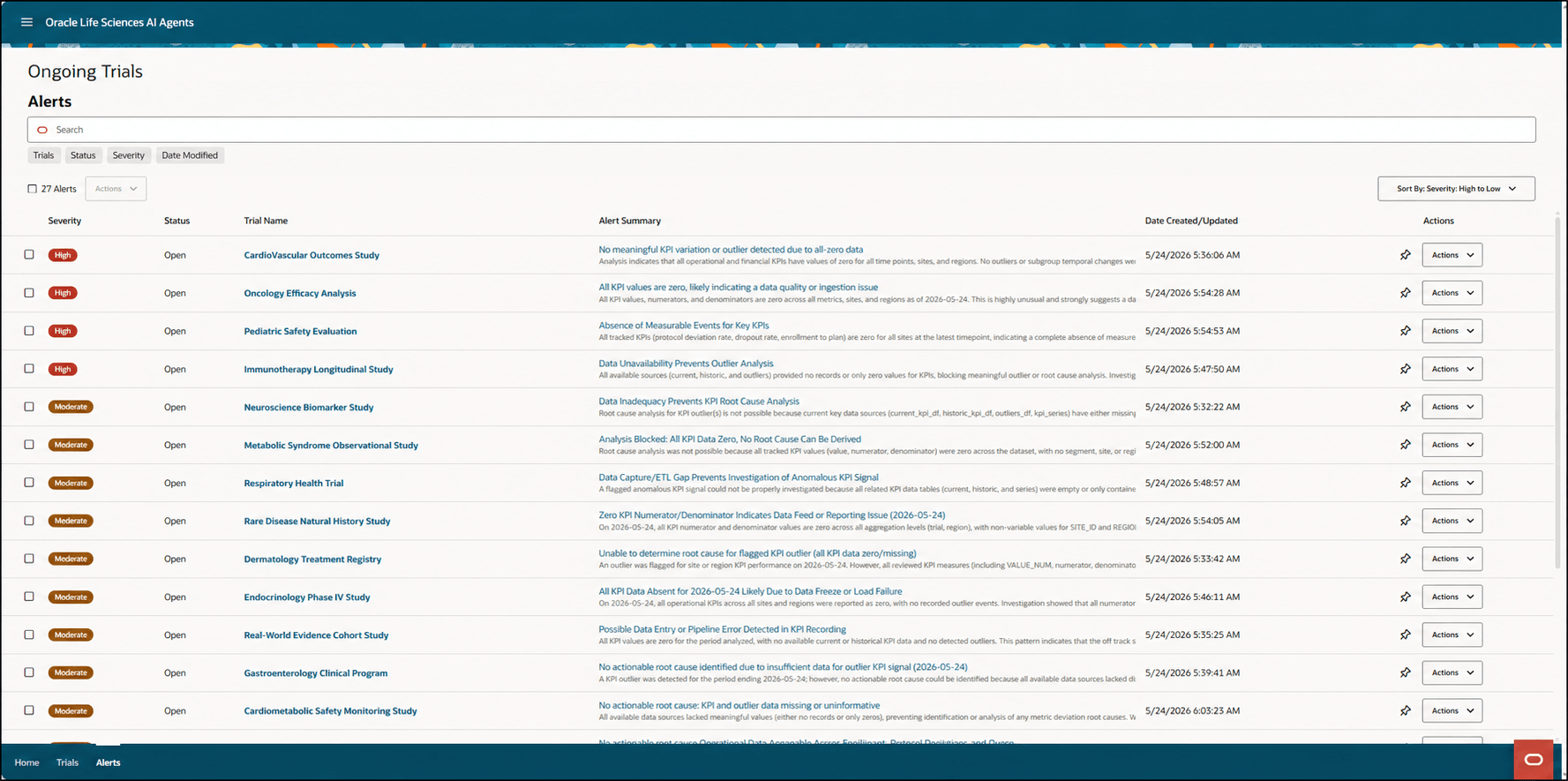Switch to the Trials footer tab
Viewport: 1568px width, 781px height.
tap(67, 762)
